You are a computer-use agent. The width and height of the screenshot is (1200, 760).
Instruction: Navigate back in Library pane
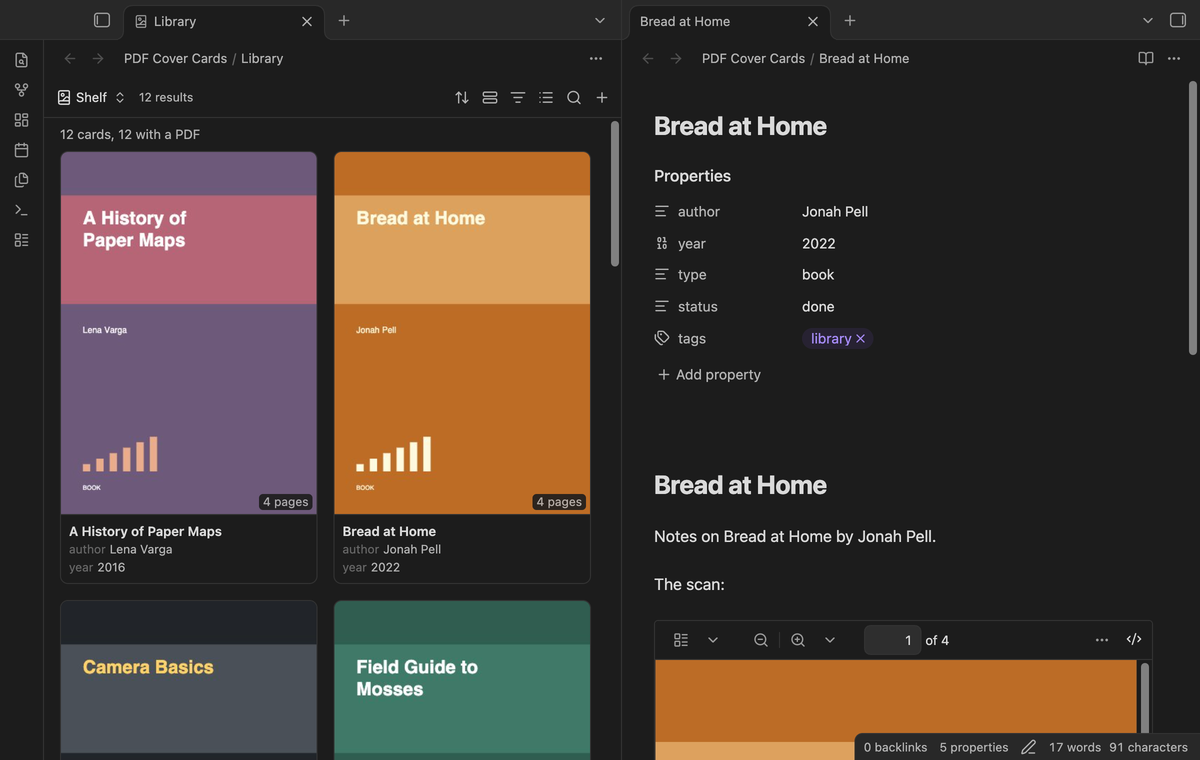point(70,58)
